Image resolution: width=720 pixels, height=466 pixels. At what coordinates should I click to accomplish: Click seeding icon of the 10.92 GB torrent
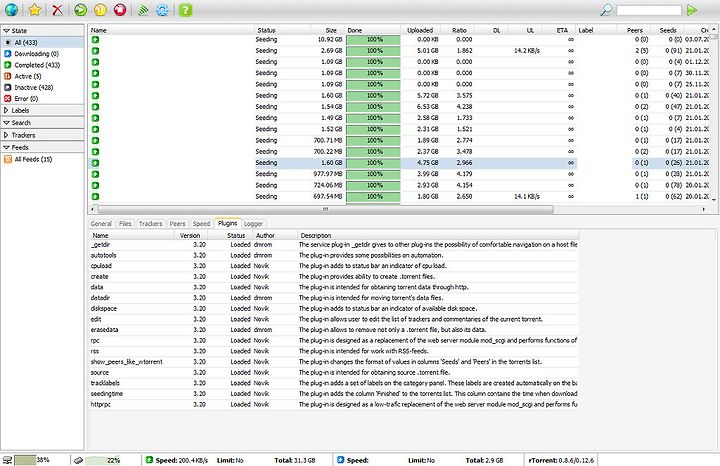coord(96,39)
